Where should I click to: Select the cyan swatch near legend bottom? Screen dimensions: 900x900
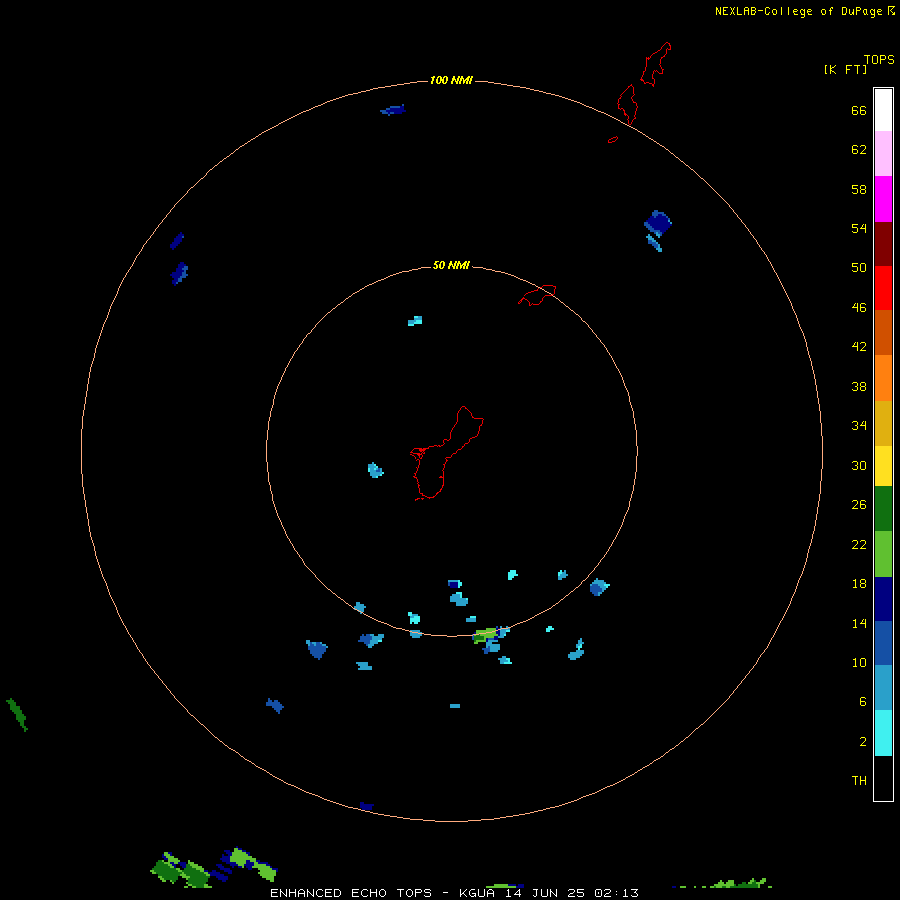[x=883, y=733]
